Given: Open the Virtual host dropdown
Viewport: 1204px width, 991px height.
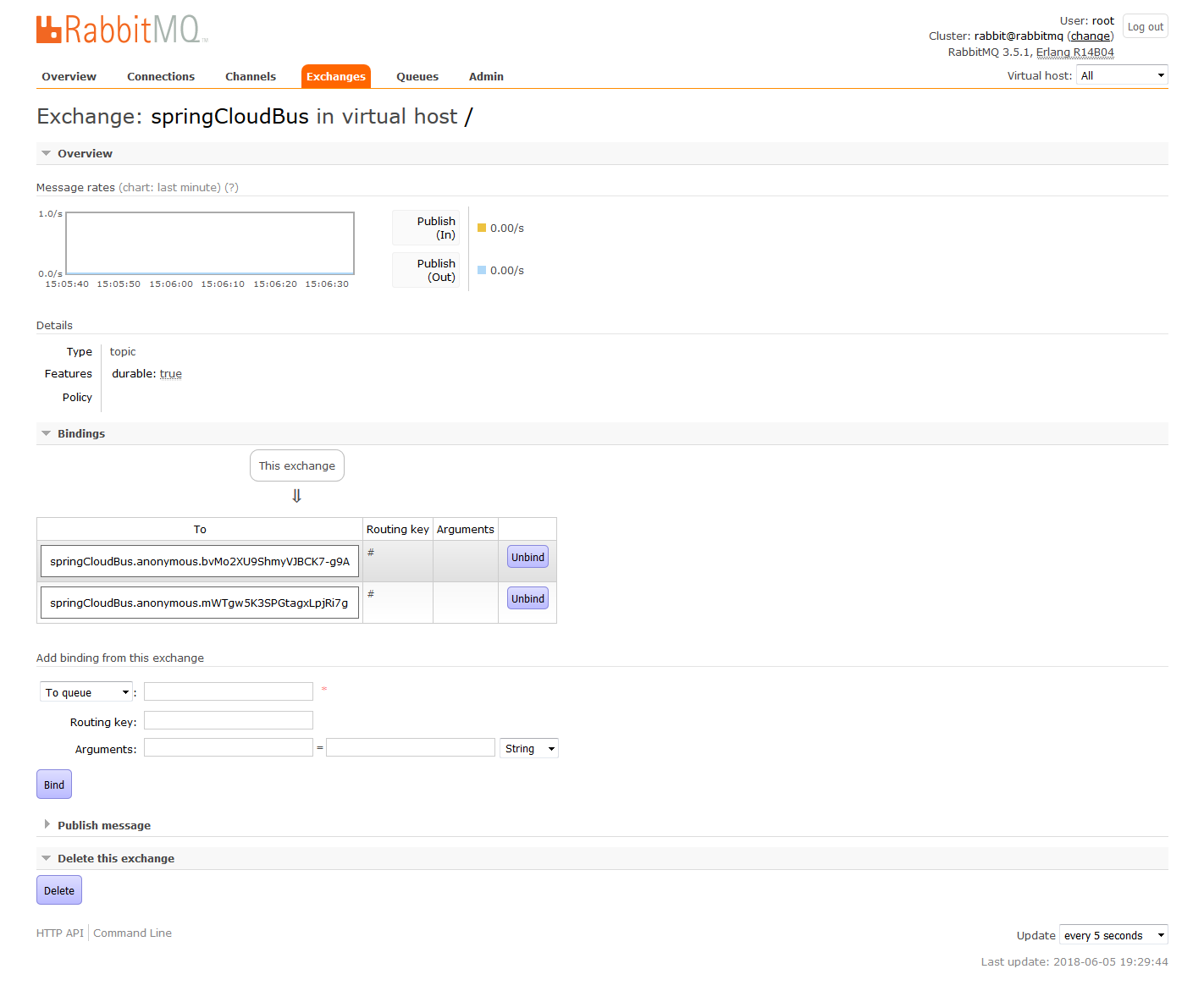Looking at the screenshot, I should point(1122,75).
